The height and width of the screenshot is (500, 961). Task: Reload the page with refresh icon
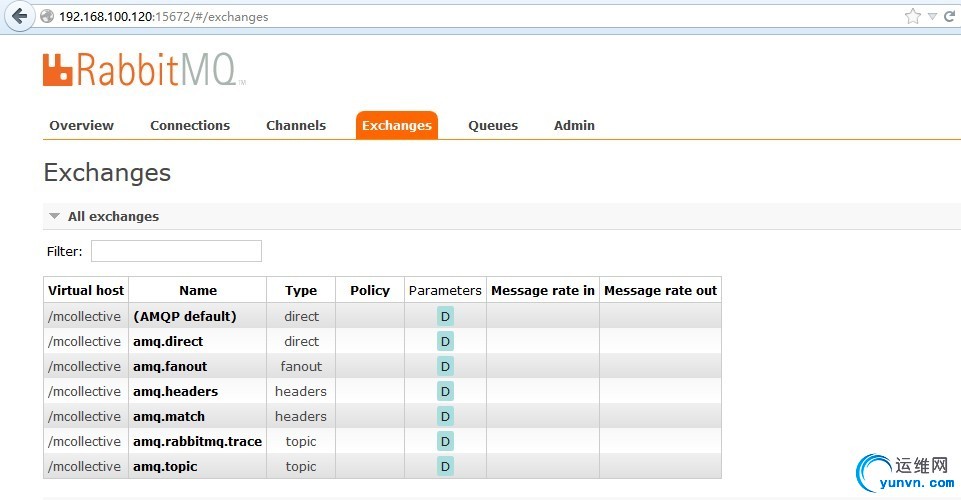[950, 17]
